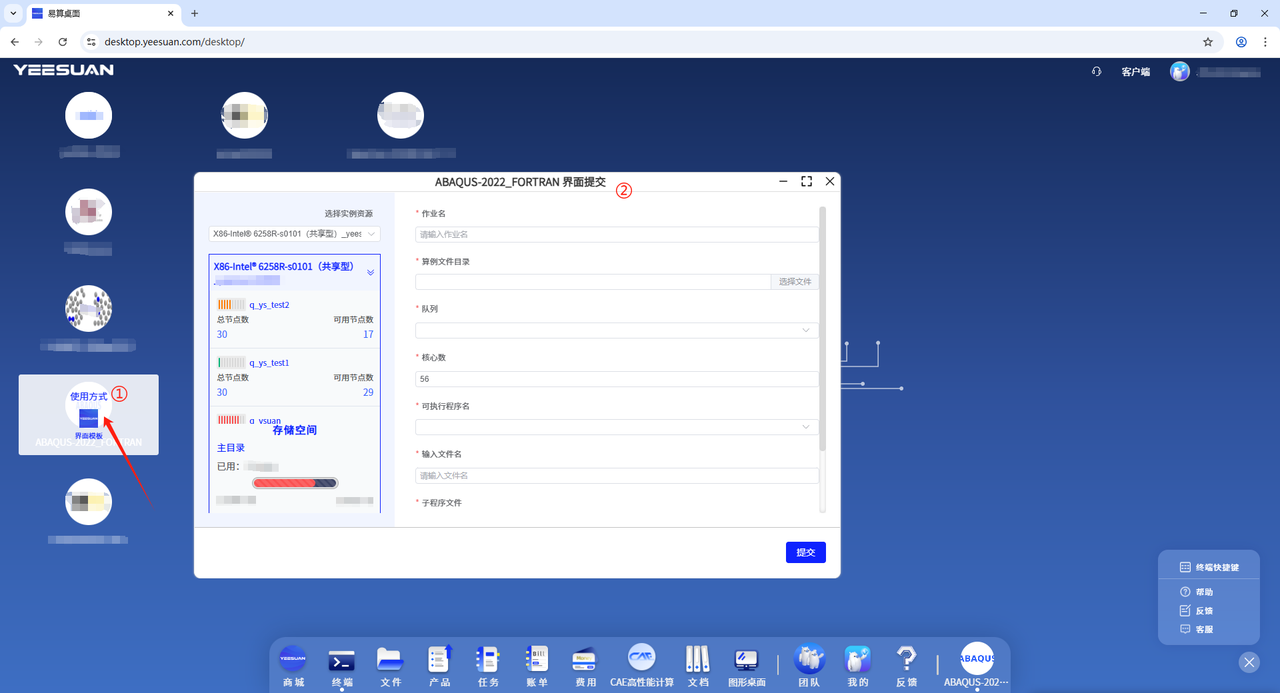This screenshot has width=1280, height=693.
Task: Open the 图形桌面 graphical desktop icon
Action: (746, 660)
